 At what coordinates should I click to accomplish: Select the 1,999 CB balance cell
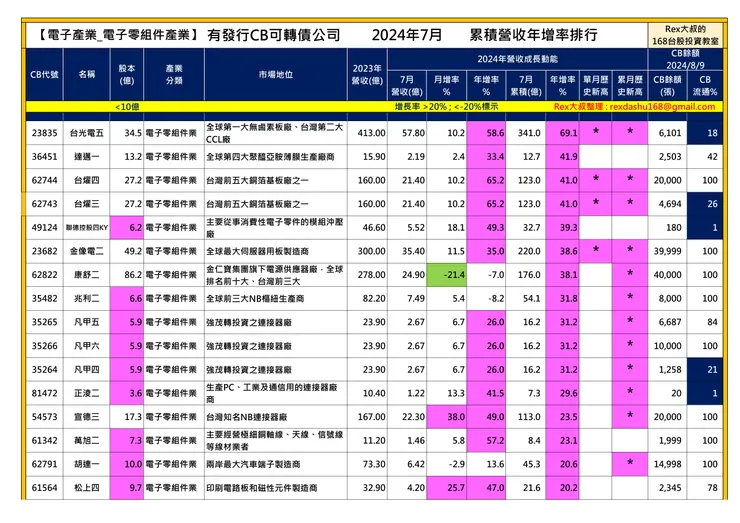pos(667,440)
